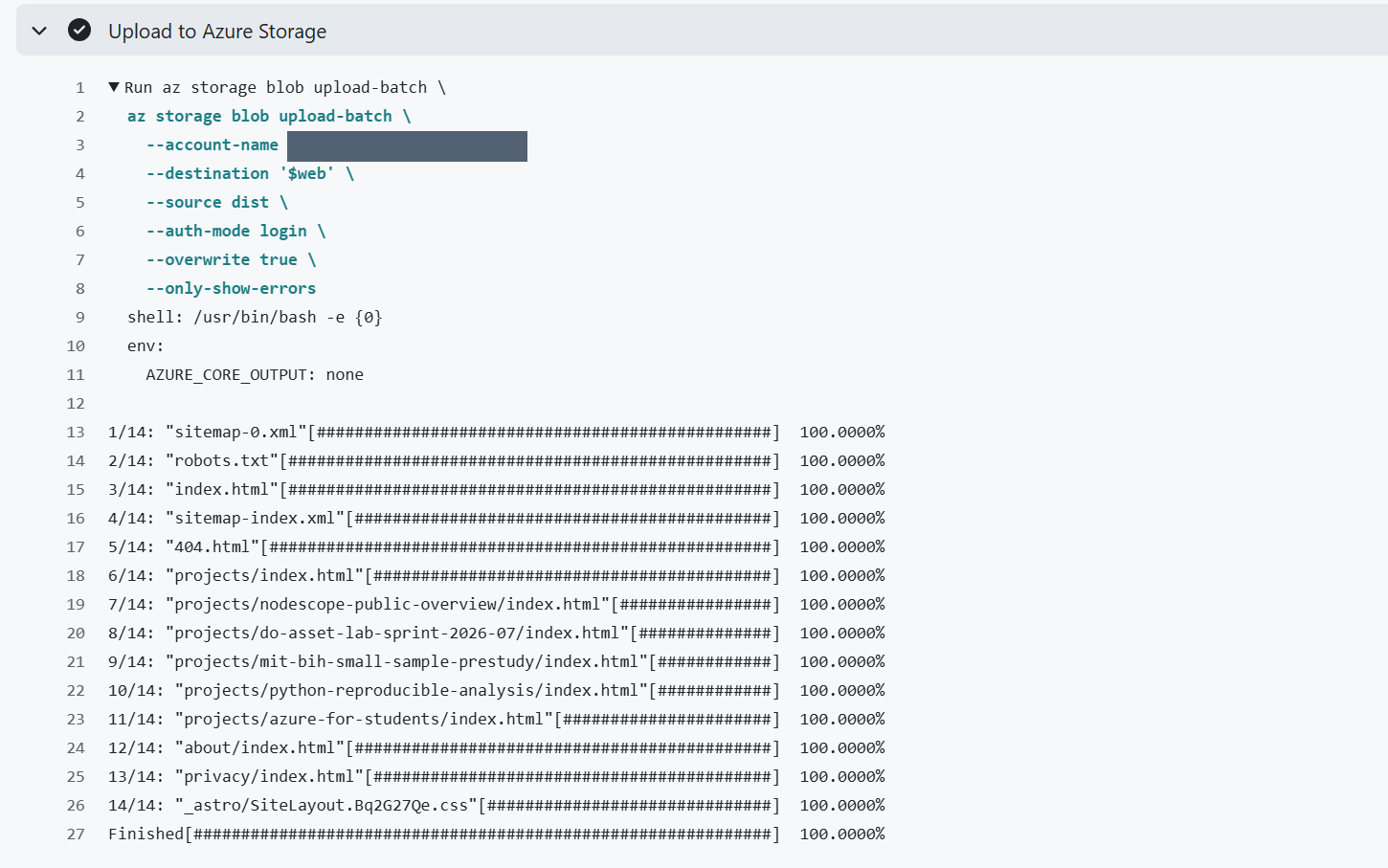Select log line number 9
This screenshot has width=1388, height=868.
click(80, 318)
